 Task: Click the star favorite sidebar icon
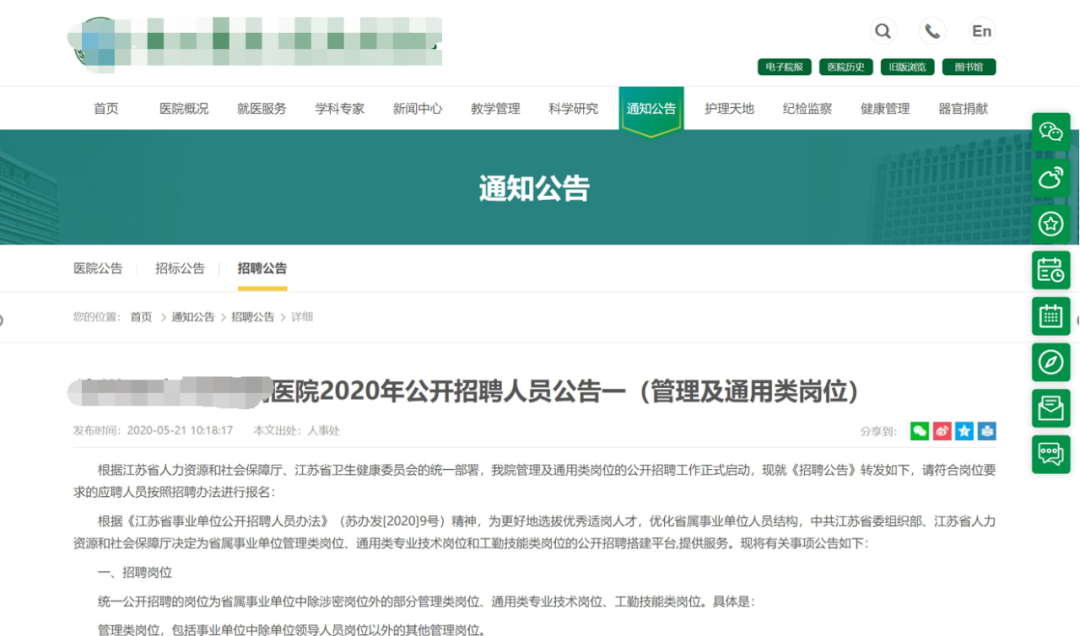pyautogui.click(x=1051, y=224)
